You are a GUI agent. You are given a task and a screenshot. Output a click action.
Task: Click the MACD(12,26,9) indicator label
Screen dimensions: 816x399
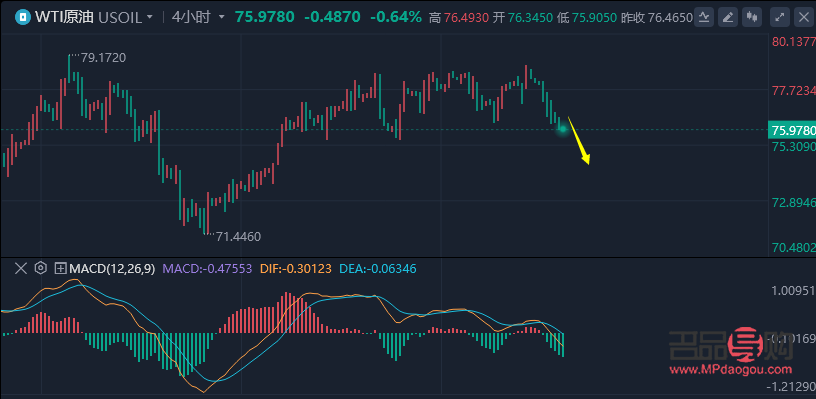pos(112,269)
